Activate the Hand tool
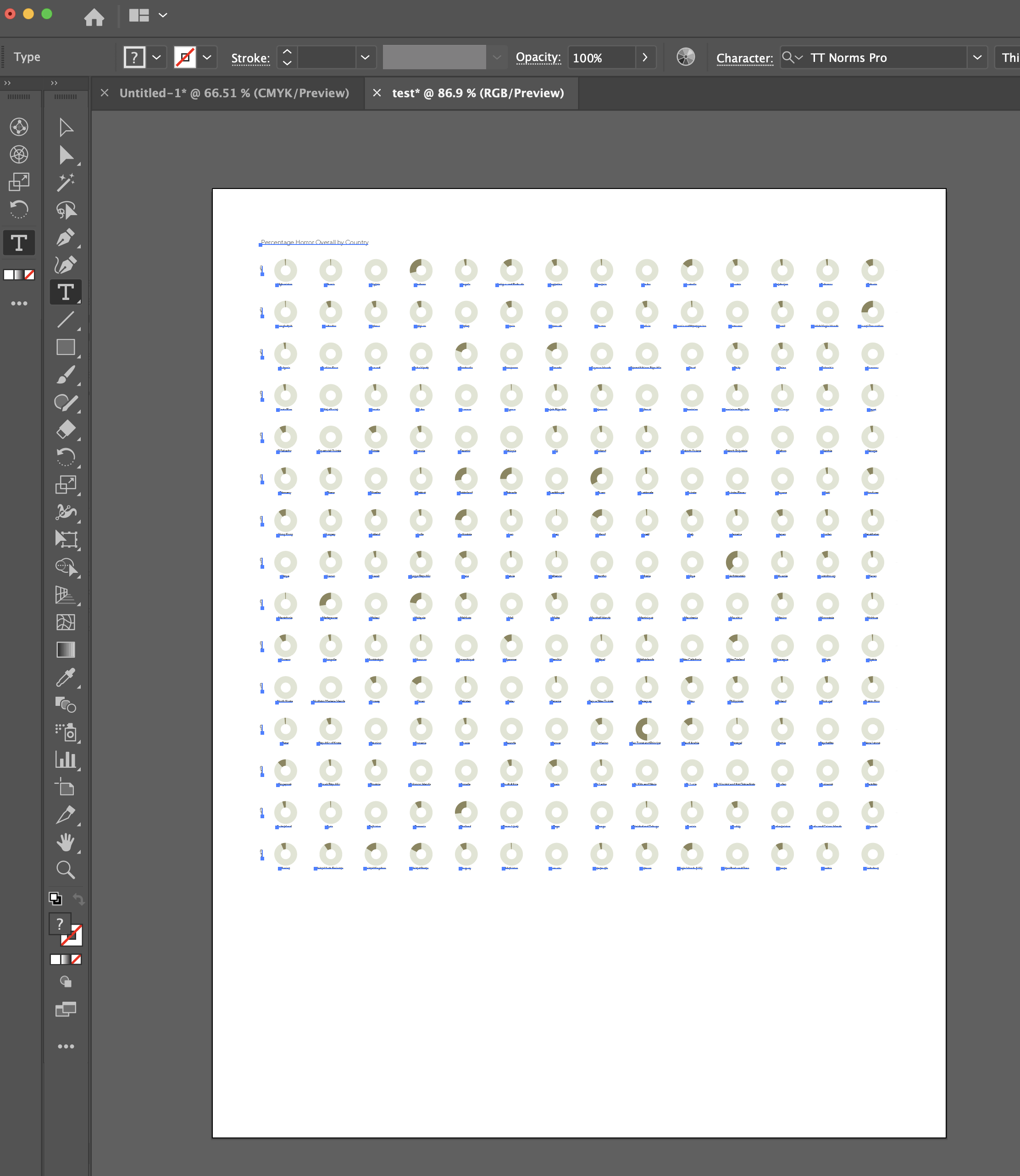Image resolution: width=1020 pixels, height=1176 pixels. [67, 843]
